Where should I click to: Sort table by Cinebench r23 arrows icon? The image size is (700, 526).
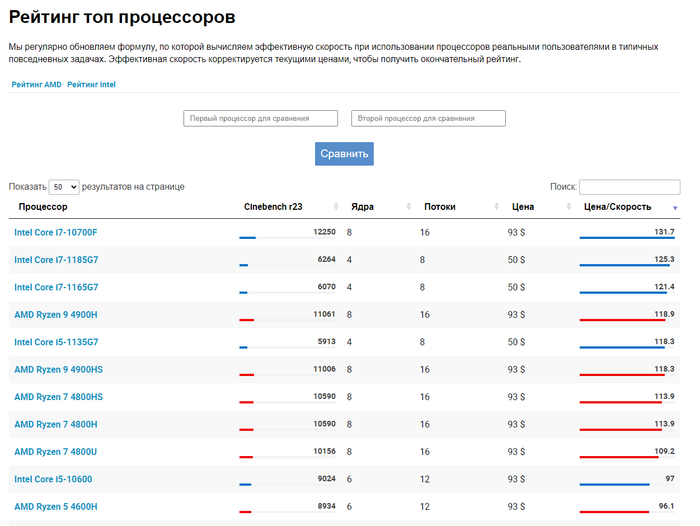336,207
